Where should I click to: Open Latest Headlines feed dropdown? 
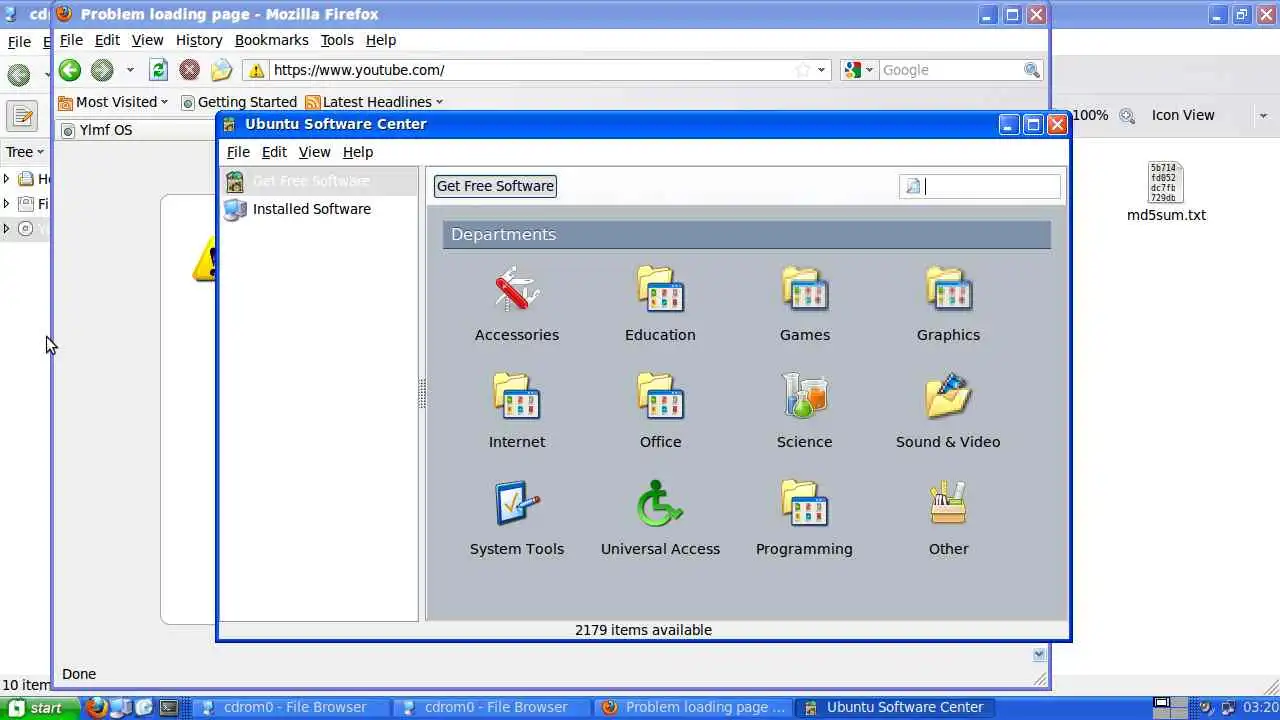pyautogui.click(x=374, y=102)
